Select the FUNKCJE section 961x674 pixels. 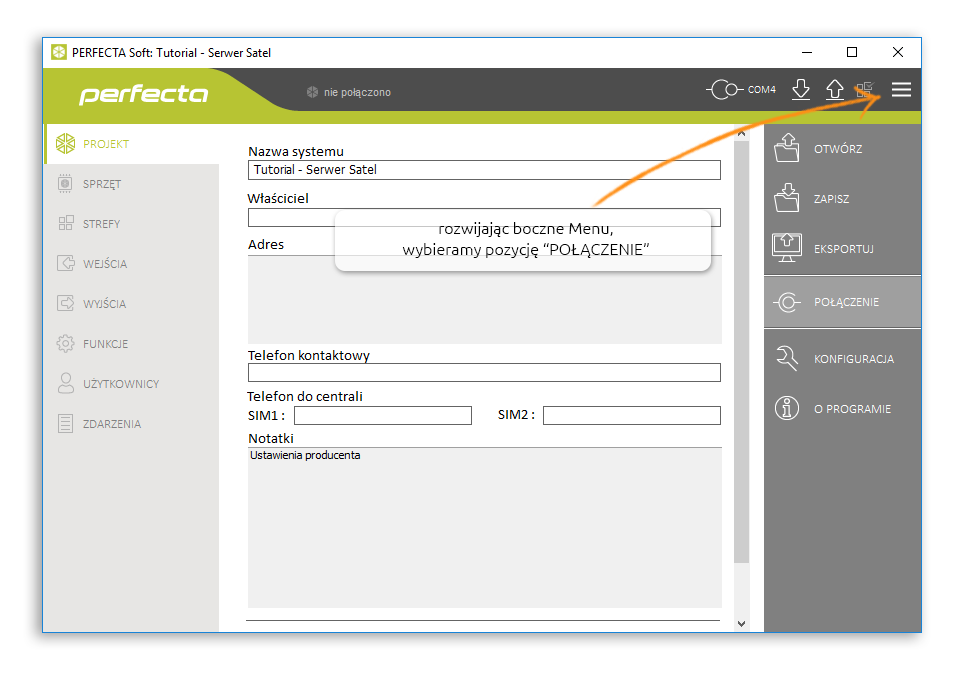tap(132, 343)
